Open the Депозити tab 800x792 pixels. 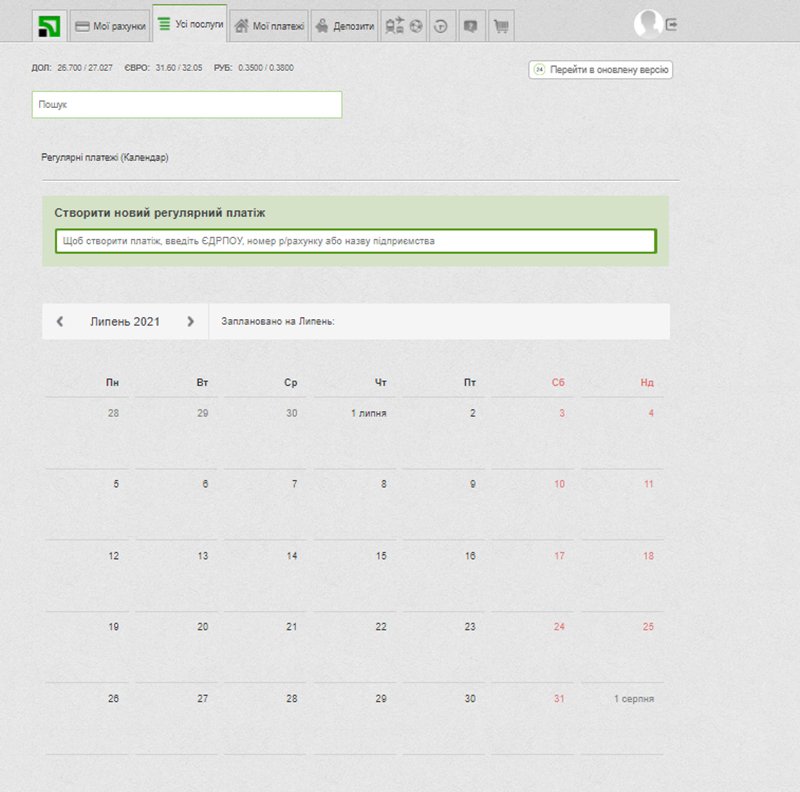(345, 26)
